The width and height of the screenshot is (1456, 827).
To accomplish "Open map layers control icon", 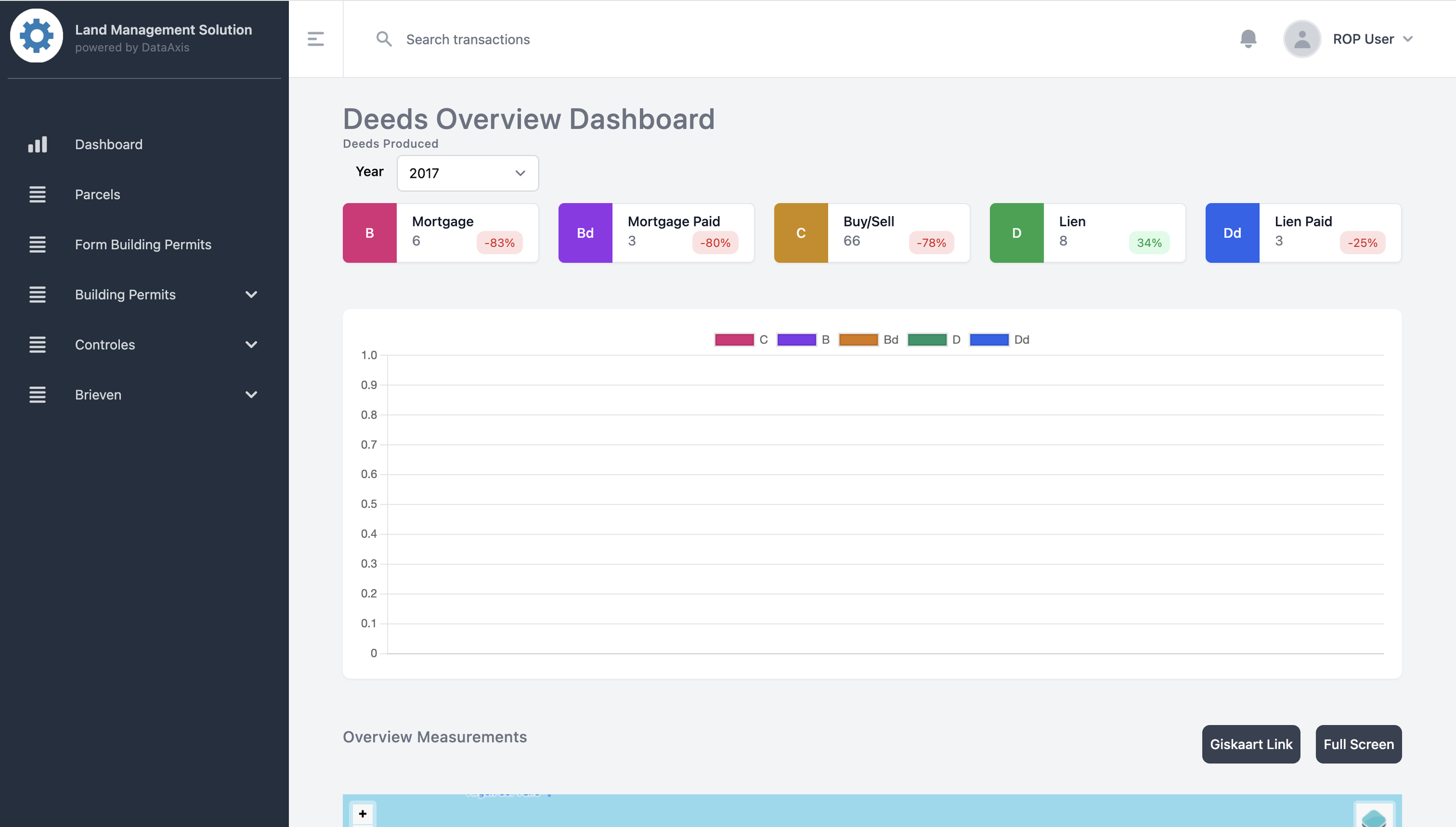I will coord(1374,817).
